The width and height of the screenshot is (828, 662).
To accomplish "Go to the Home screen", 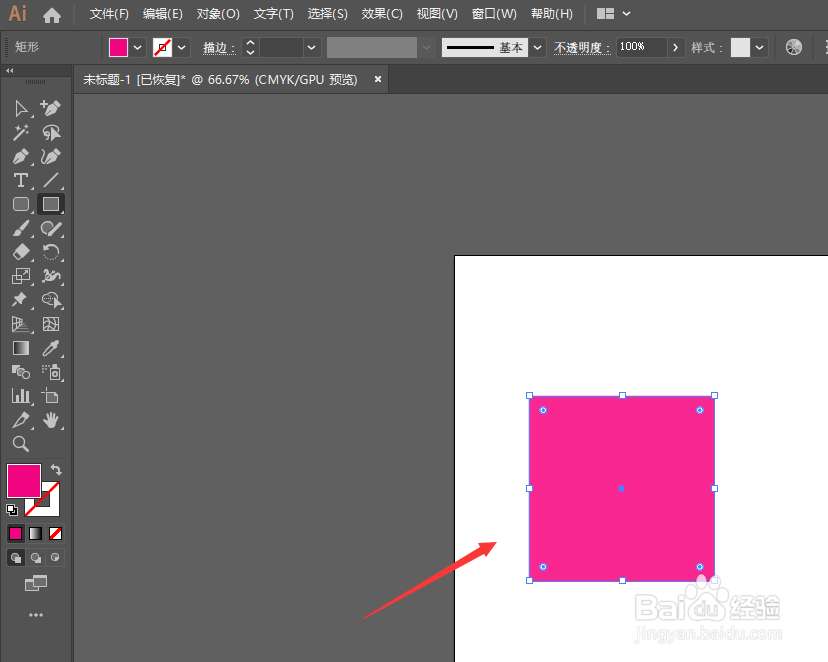I will tap(51, 15).
